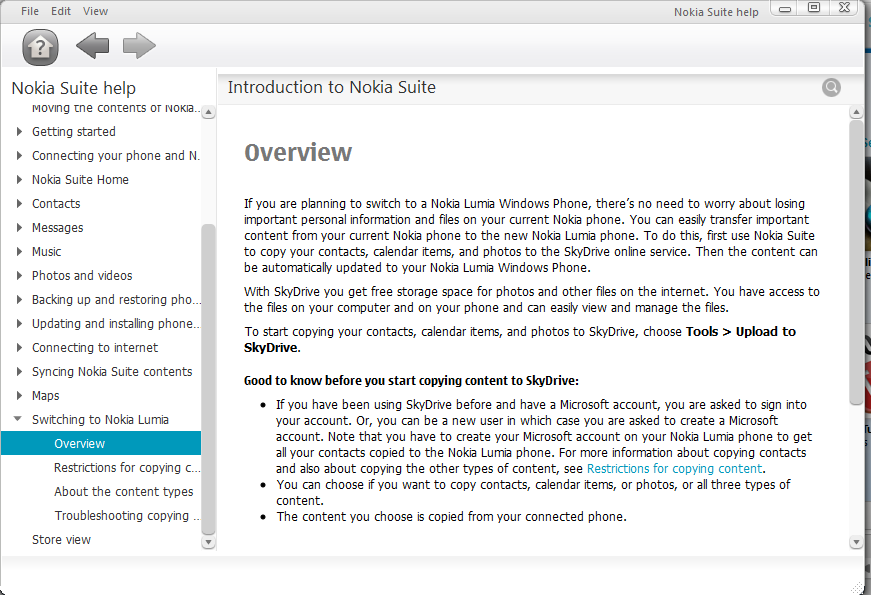Open the Nokia Suite Home topic
Viewport: 871px width, 595px height.
(x=80, y=179)
